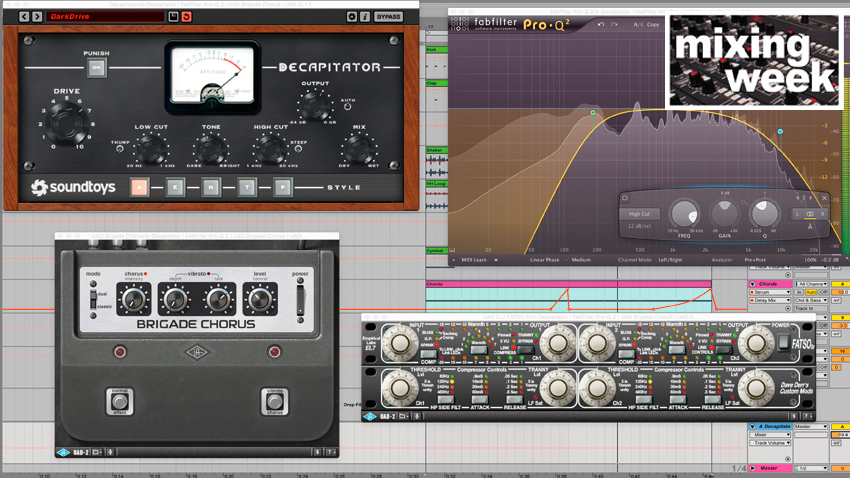Screen dimensions: 850x478
Task: Toggle the AUTO output switch
Action: 347,107
